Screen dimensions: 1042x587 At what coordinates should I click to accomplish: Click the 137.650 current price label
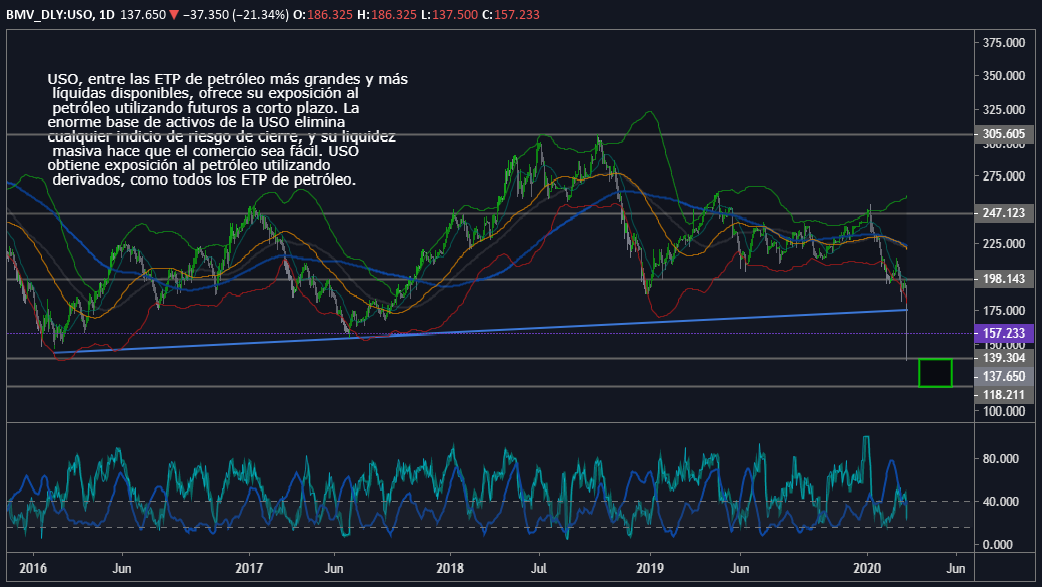pyautogui.click(x=1002, y=376)
